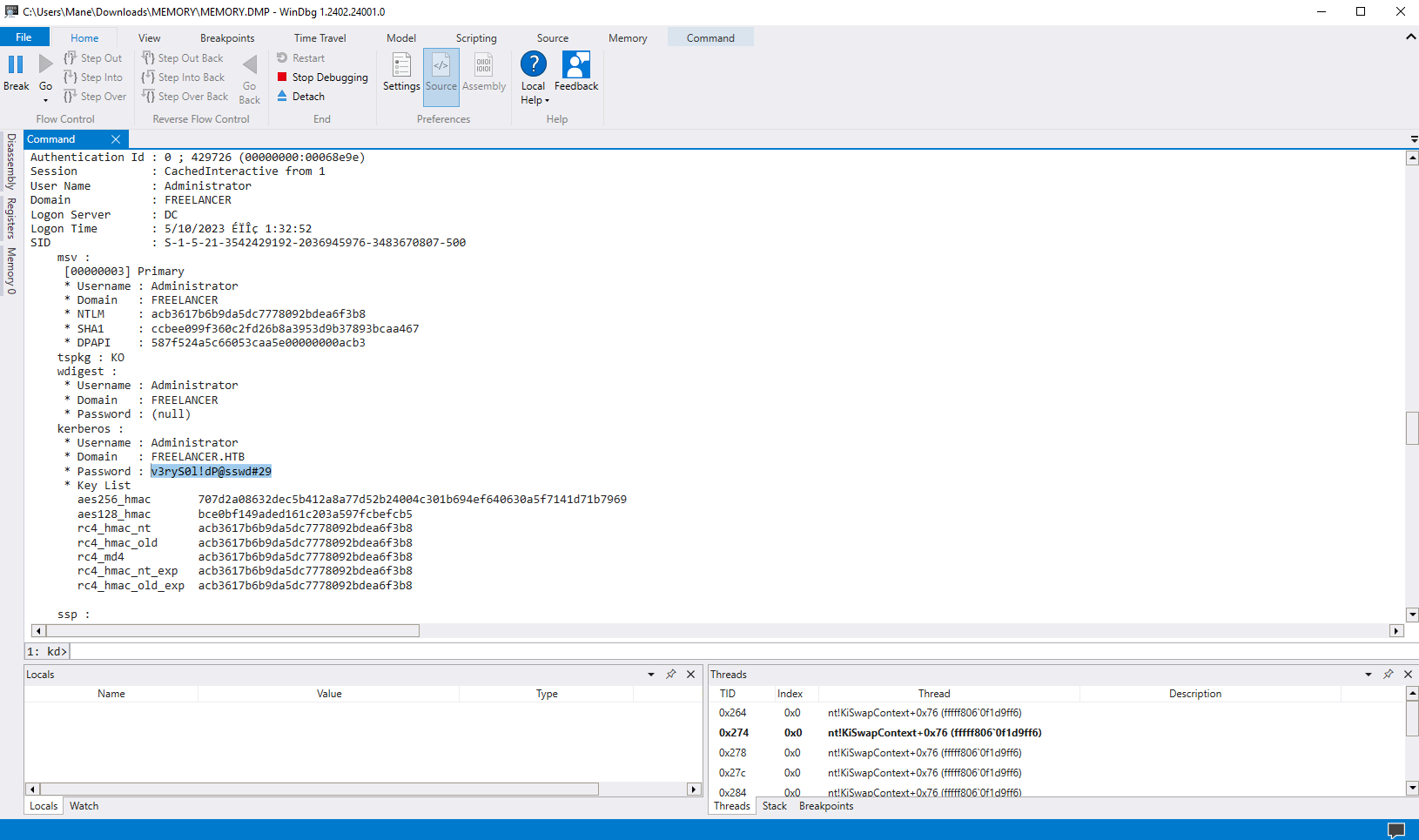Click the kd> command input field
This screenshot has height=840, width=1419.
point(743,651)
